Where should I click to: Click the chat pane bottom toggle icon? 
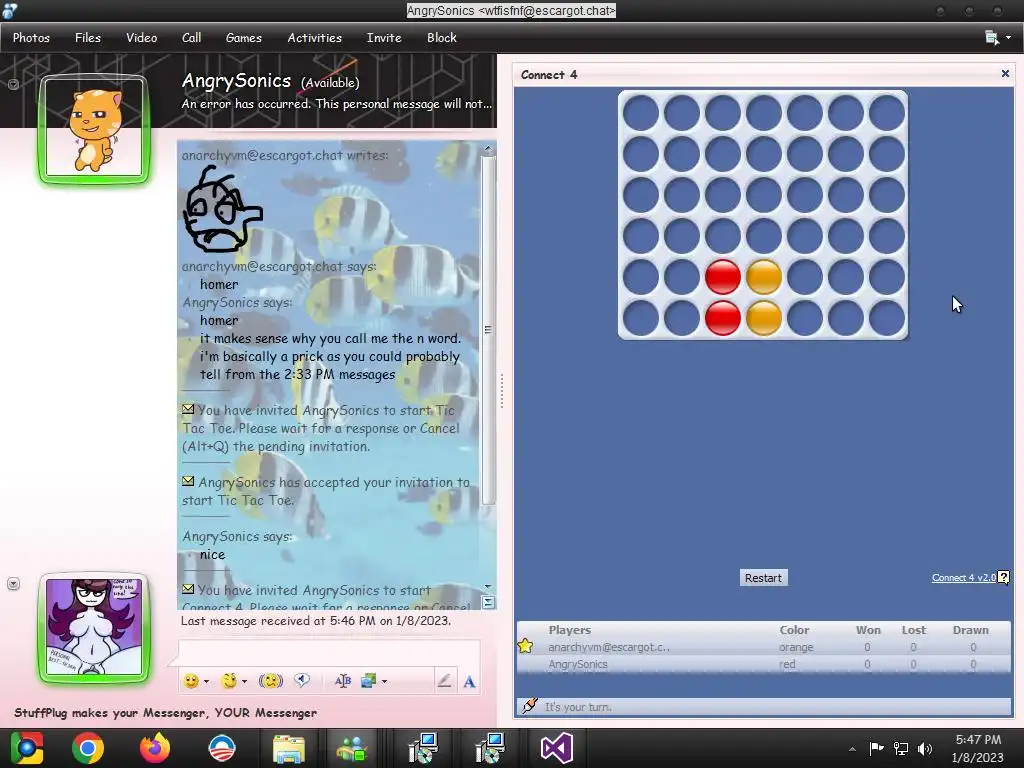click(488, 602)
